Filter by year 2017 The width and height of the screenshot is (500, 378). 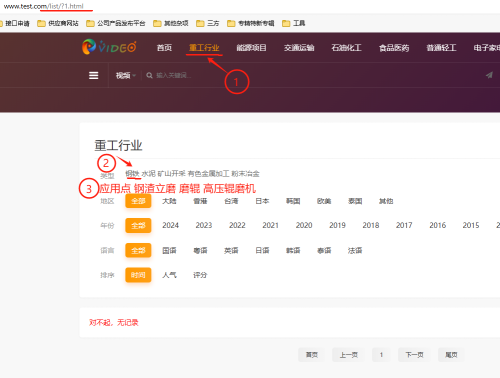point(404,225)
